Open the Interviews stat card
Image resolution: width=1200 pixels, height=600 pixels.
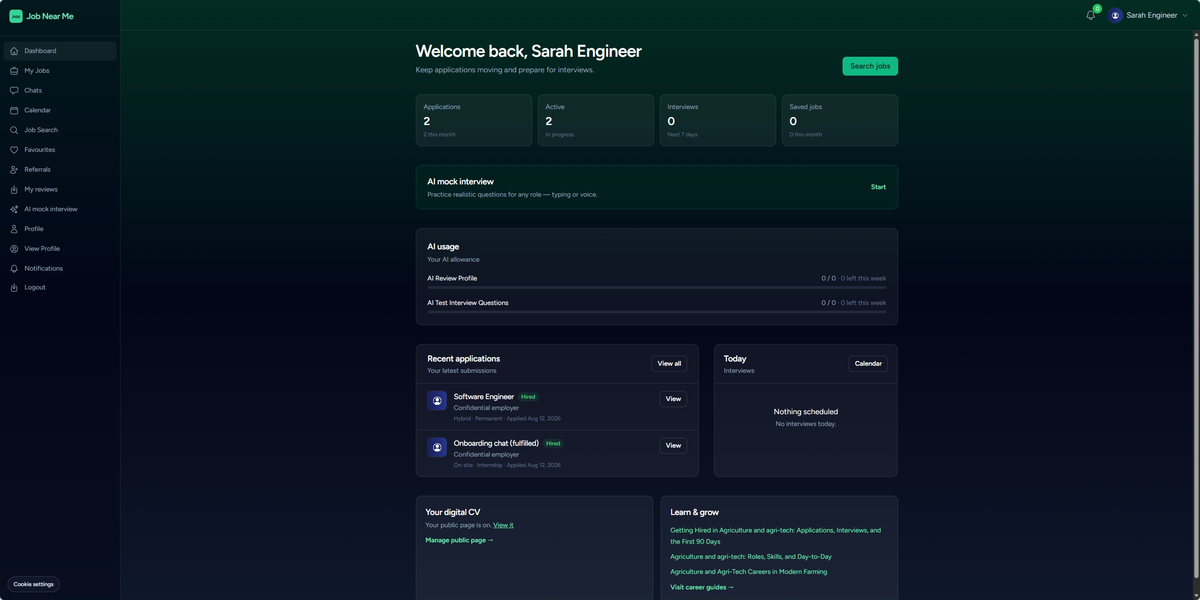tap(718, 120)
